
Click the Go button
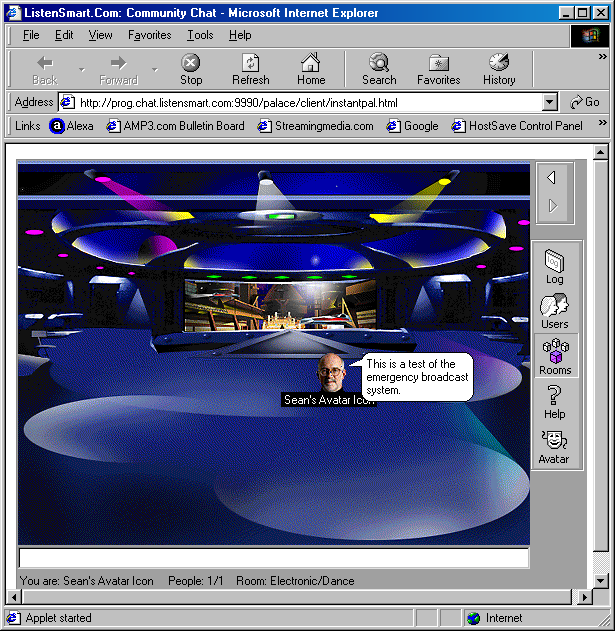(585, 102)
